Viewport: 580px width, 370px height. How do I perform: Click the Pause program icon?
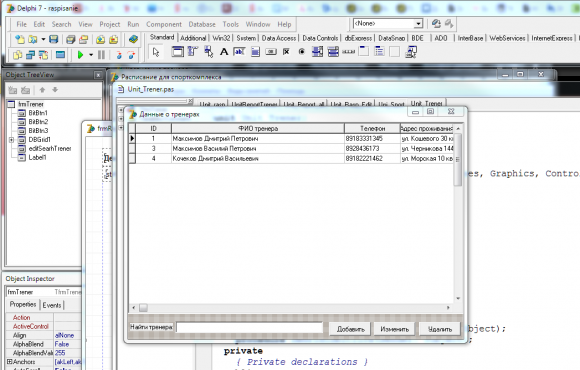click(x=101, y=55)
